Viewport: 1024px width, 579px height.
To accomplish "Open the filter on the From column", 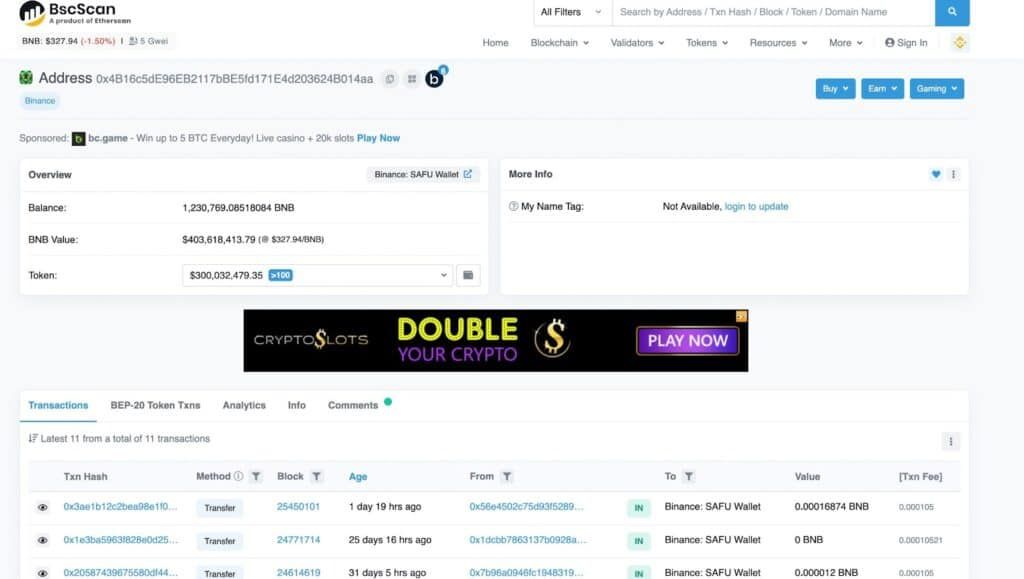I will (507, 477).
